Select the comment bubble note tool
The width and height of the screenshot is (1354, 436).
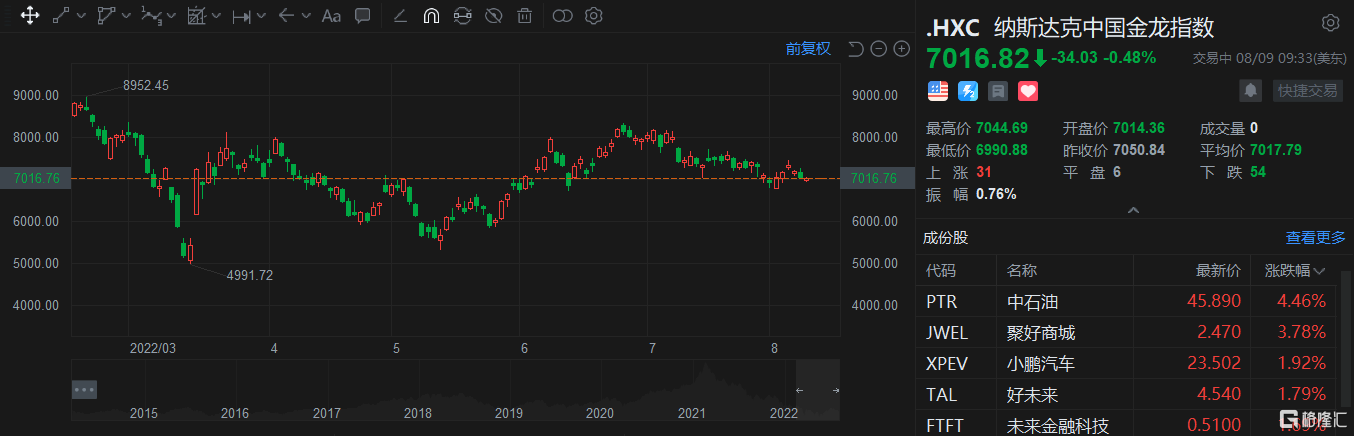click(x=363, y=16)
